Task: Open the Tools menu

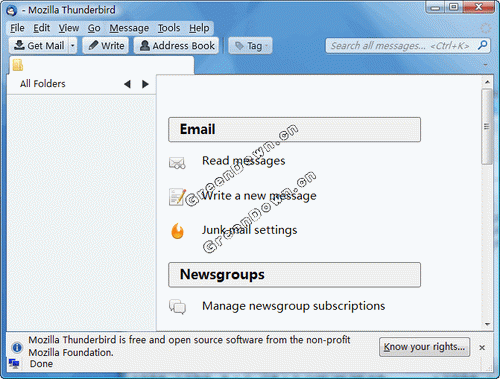Action: (169, 28)
